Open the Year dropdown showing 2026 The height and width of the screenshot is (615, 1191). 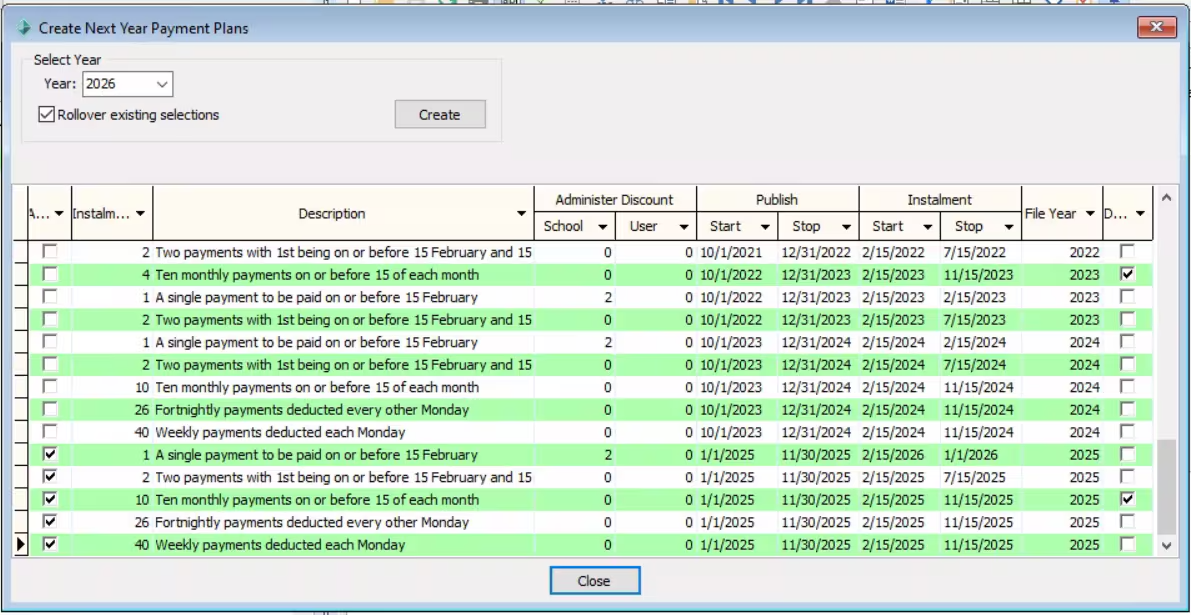[162, 84]
